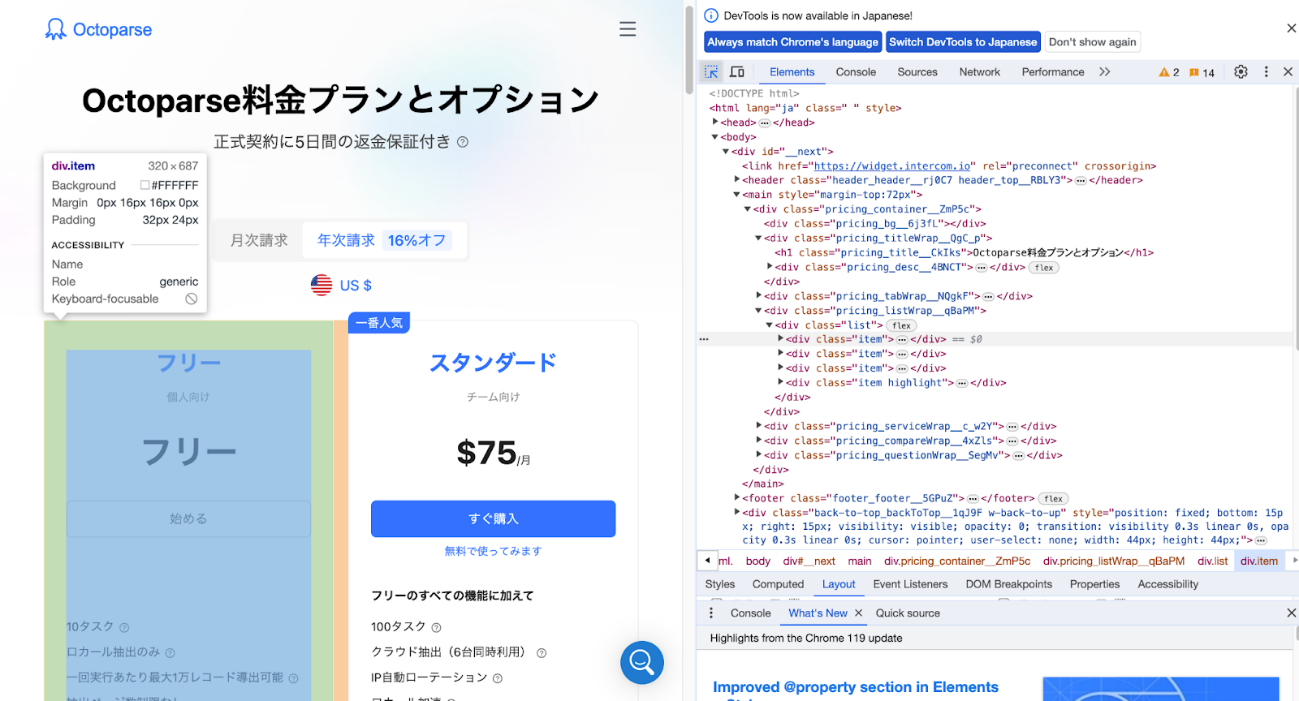
Task: Toggle the device toolbar in DevTools
Action: tap(737, 72)
